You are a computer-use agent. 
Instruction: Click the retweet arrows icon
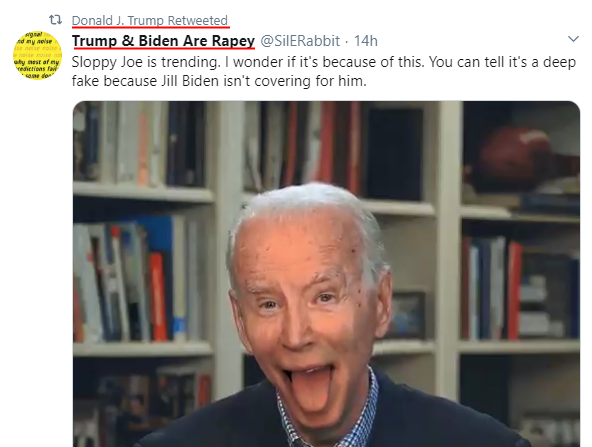click(56, 20)
